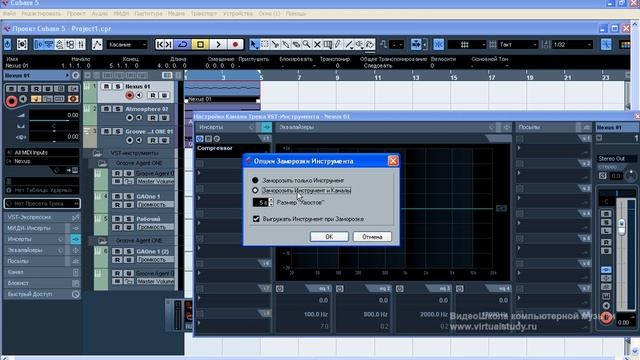Open the Nexus output routing dropdown
This screenshot has height=360, width=640.
click(x=42, y=161)
